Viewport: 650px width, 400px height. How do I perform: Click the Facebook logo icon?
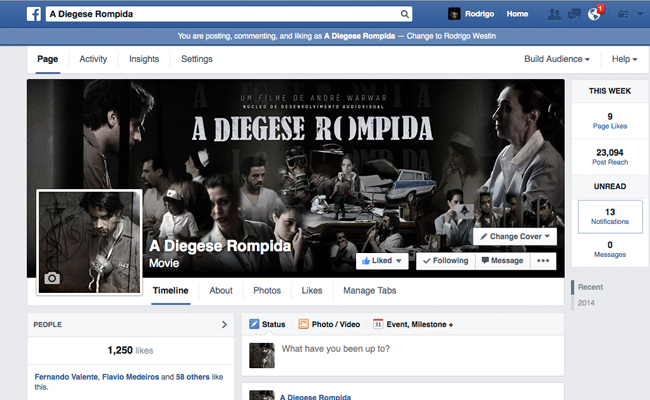(x=34, y=14)
